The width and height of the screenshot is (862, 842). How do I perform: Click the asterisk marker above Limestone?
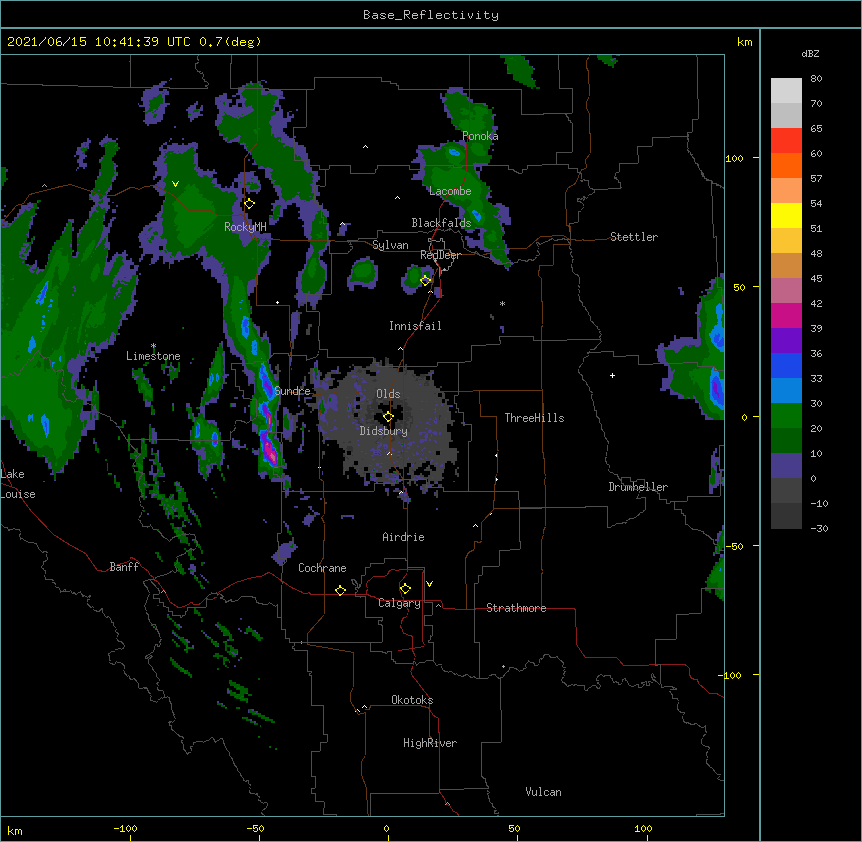153,346
